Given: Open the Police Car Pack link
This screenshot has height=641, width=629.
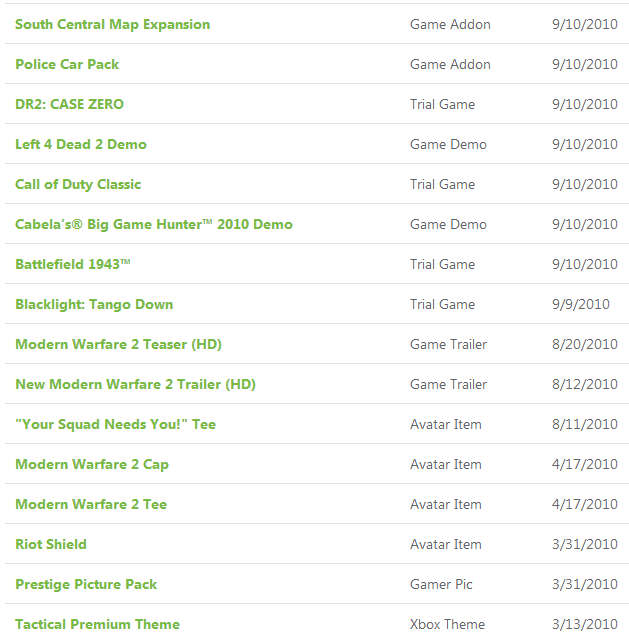Looking at the screenshot, I should pos(67,64).
